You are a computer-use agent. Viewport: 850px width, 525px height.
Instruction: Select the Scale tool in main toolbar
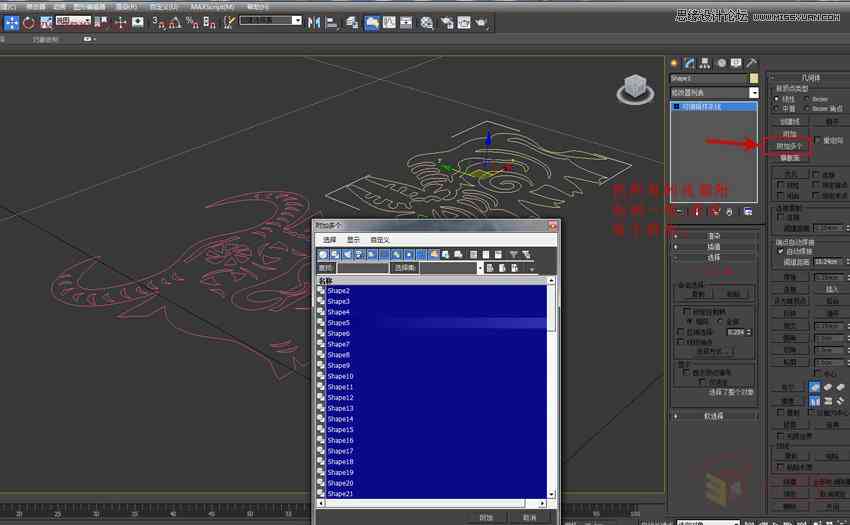click(46, 23)
